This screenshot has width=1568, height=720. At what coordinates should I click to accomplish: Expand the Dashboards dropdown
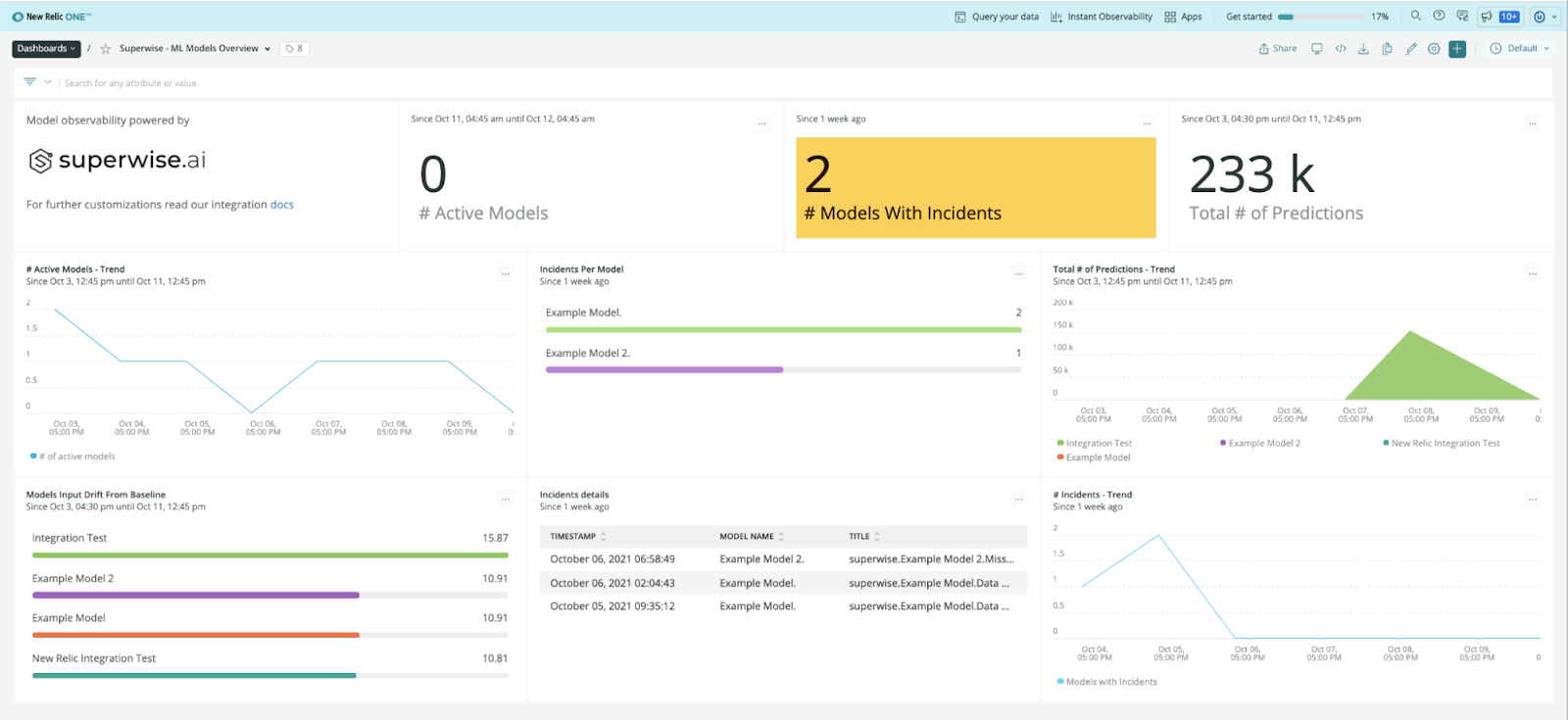(45, 49)
